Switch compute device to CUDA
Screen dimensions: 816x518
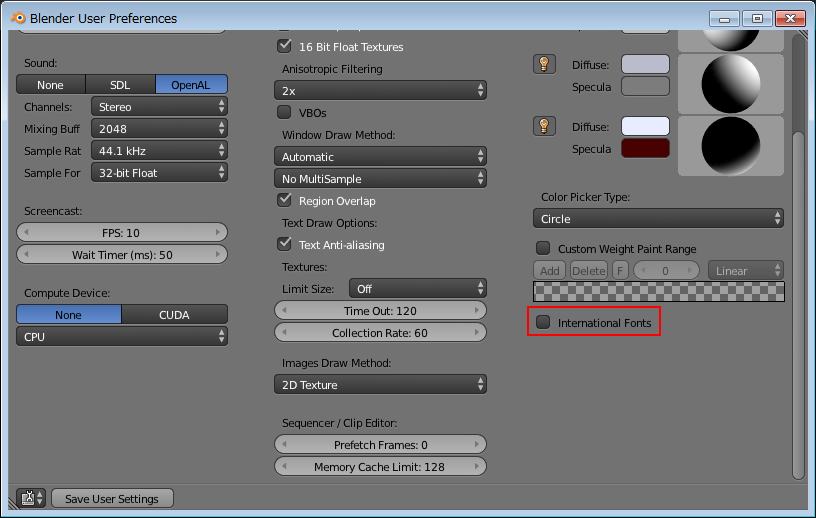coord(174,314)
